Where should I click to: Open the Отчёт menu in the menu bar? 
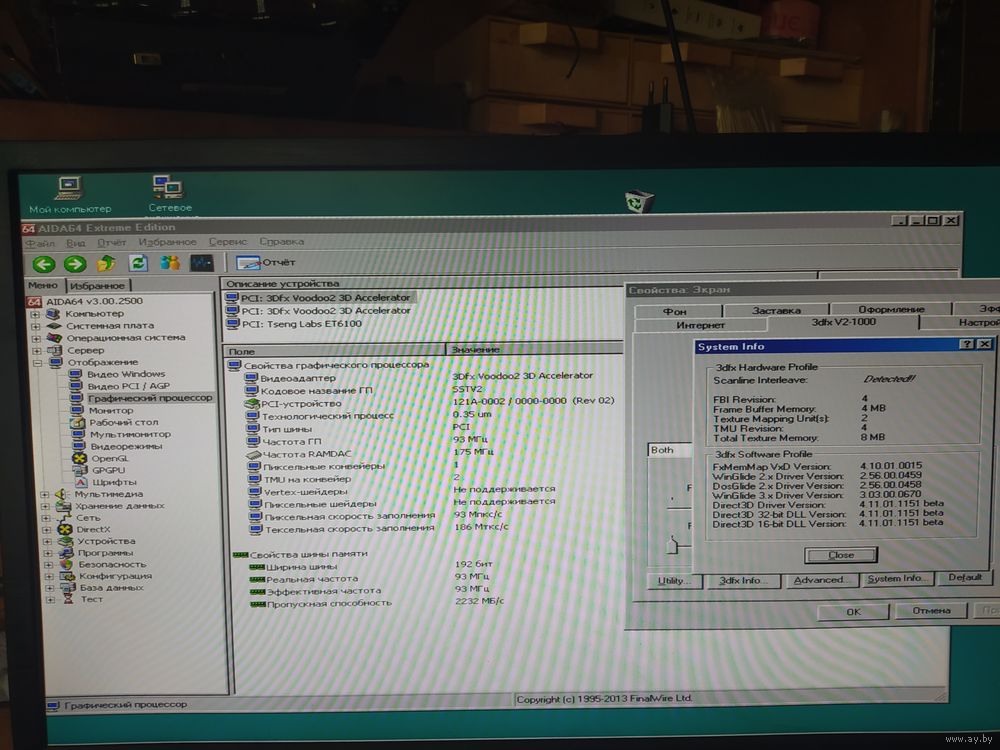[x=112, y=243]
